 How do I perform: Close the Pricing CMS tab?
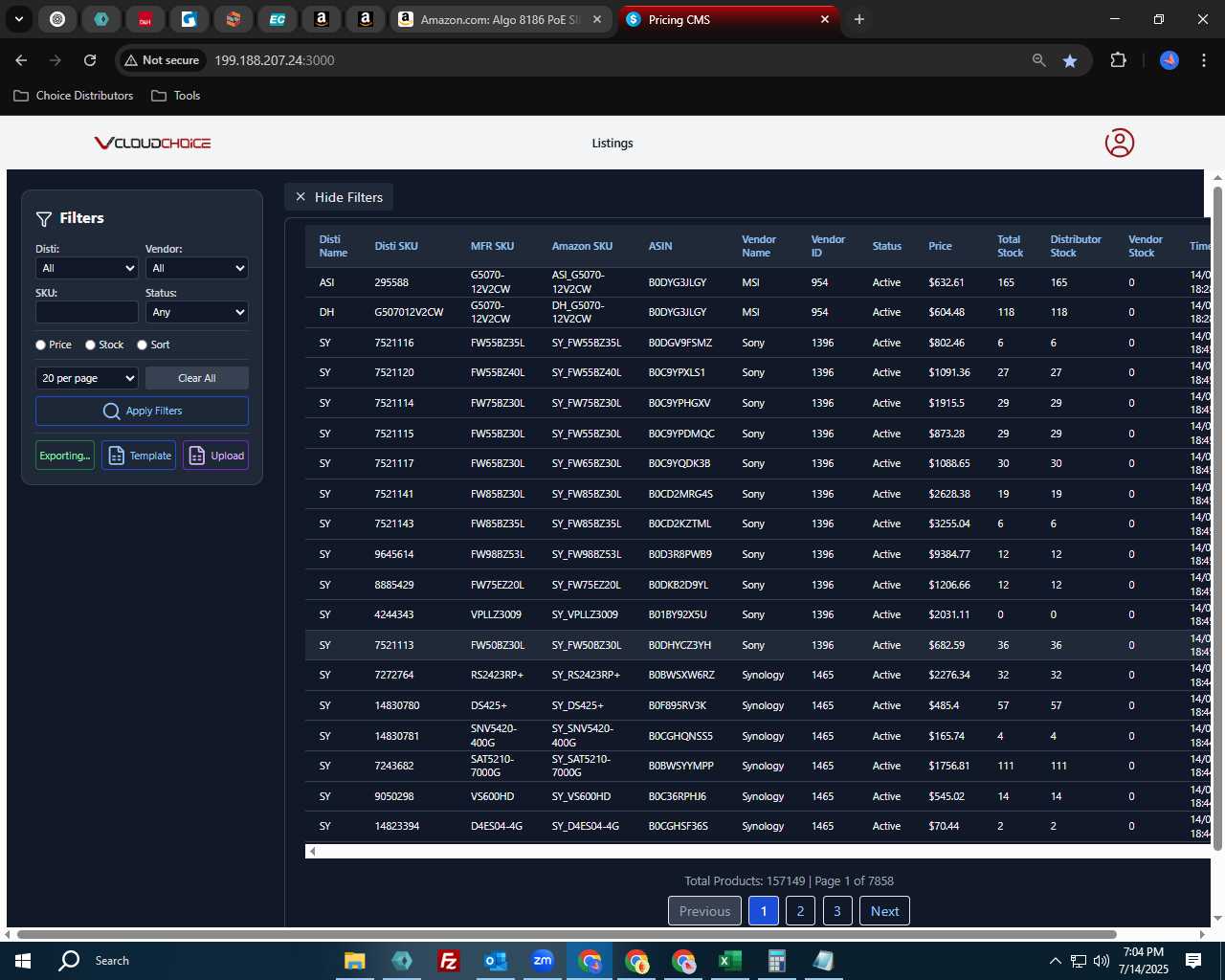click(825, 19)
